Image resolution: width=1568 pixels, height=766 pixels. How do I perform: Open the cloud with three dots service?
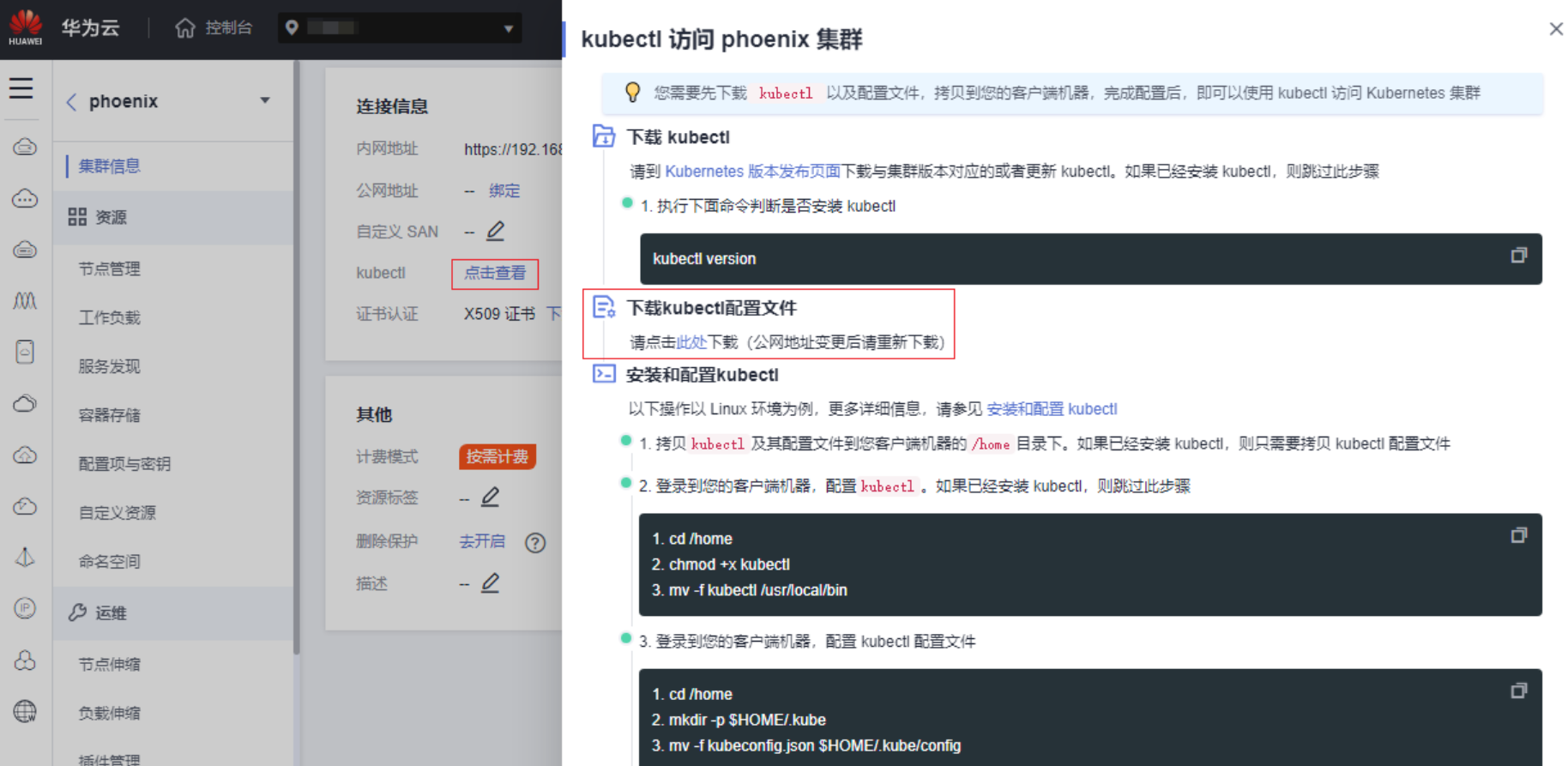click(25, 199)
